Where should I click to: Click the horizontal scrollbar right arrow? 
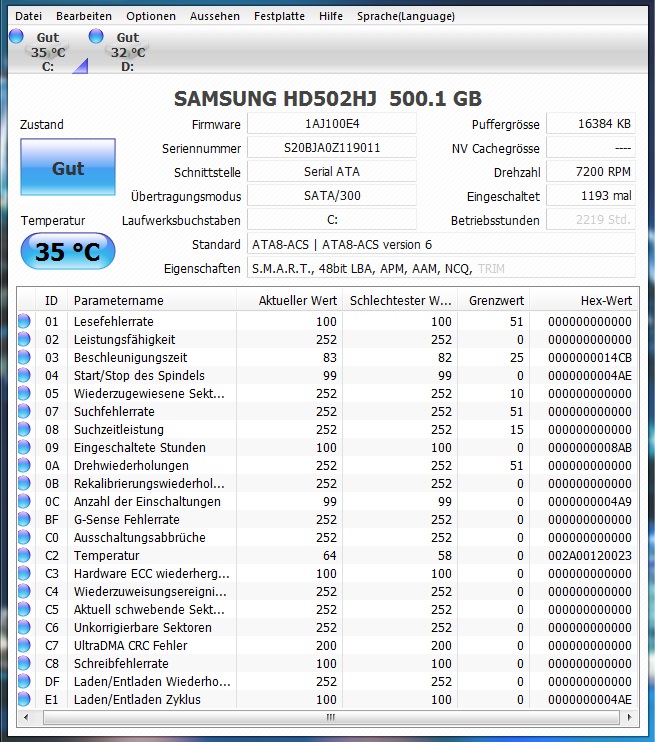pyautogui.click(x=629, y=717)
